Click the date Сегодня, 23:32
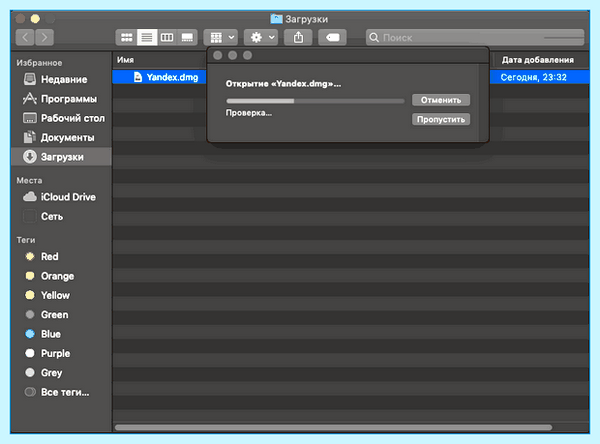Image resolution: width=600 pixels, height=444 pixels. (533, 77)
